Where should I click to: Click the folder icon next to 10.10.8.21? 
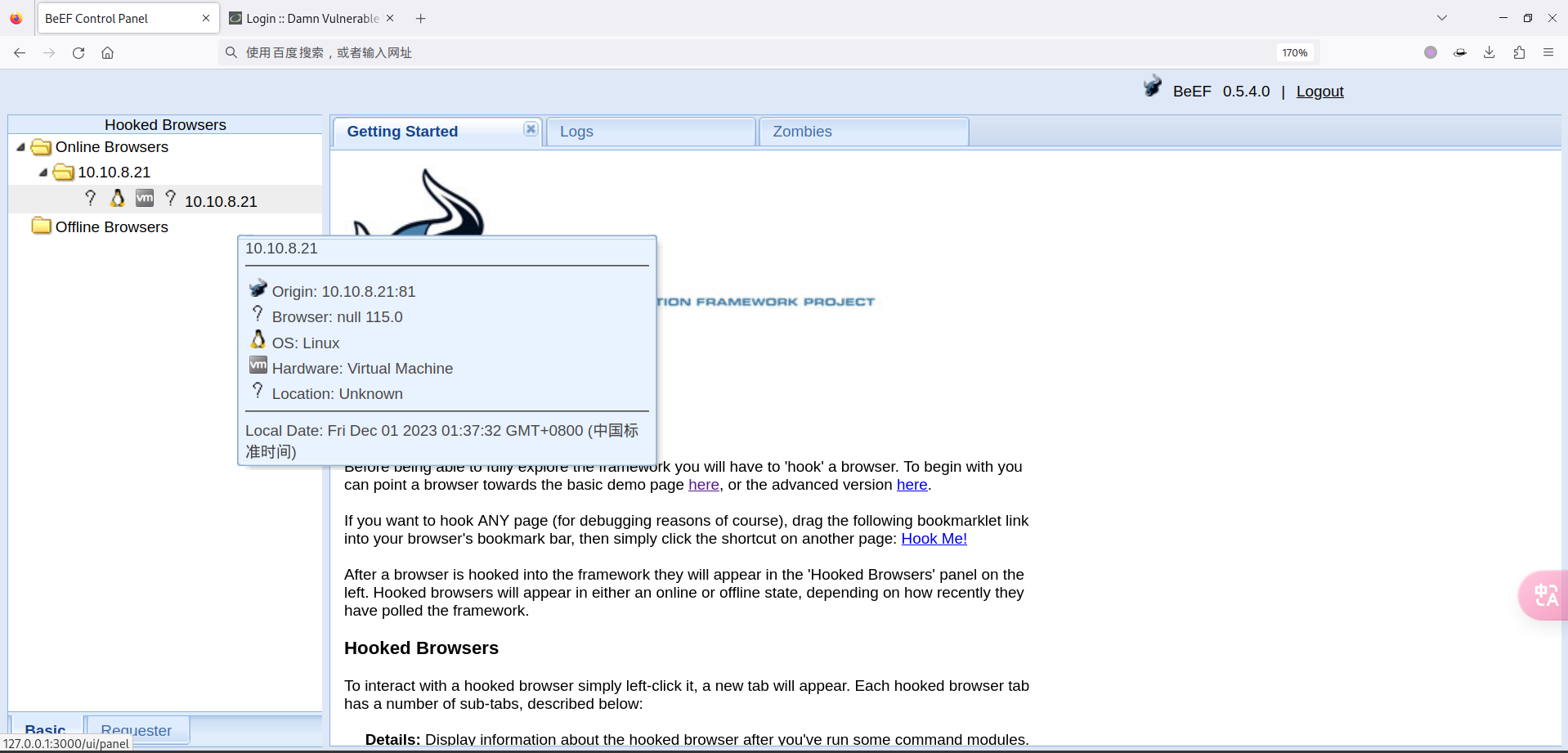point(63,172)
